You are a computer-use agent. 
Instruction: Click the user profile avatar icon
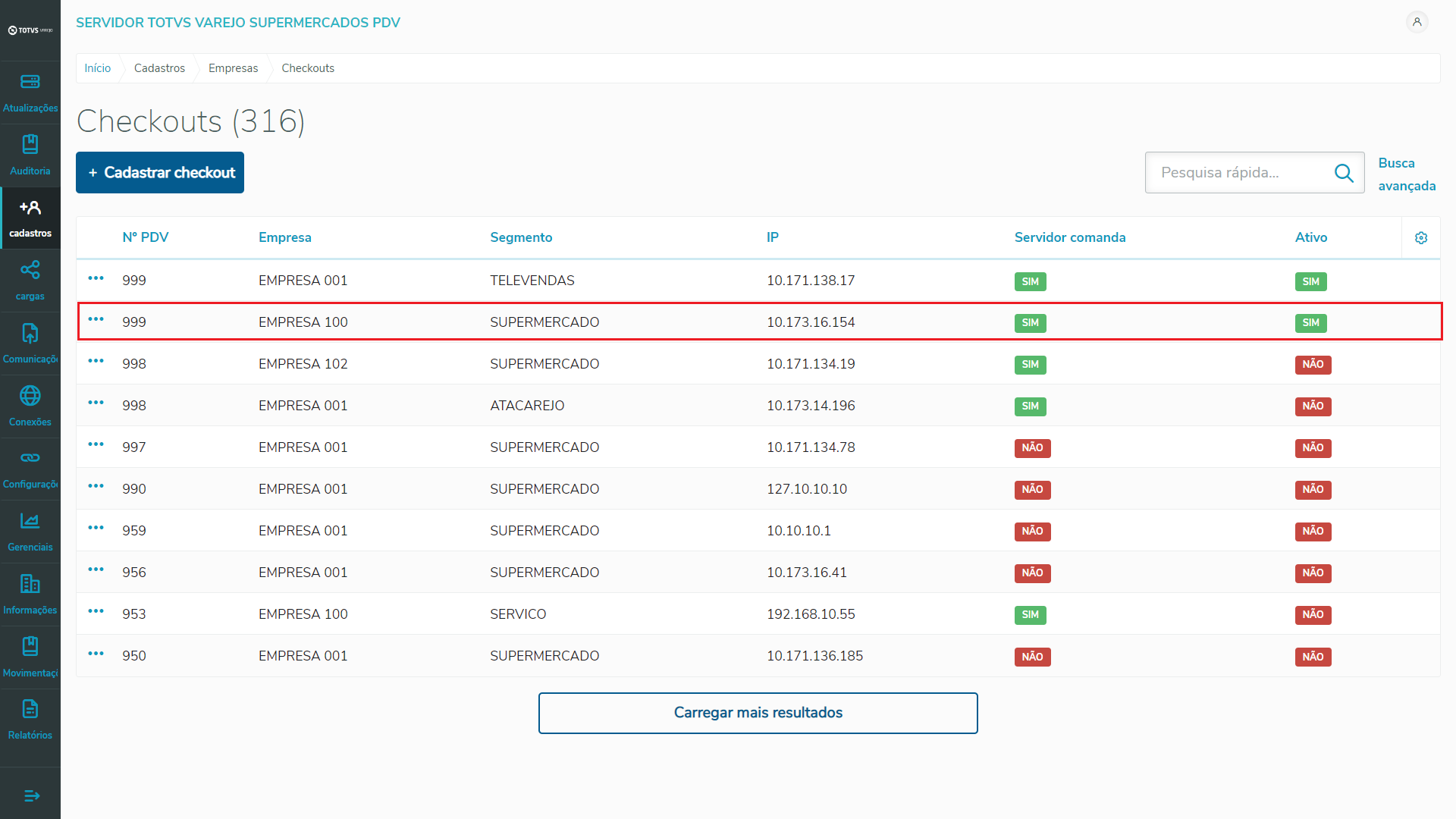pos(1417,22)
